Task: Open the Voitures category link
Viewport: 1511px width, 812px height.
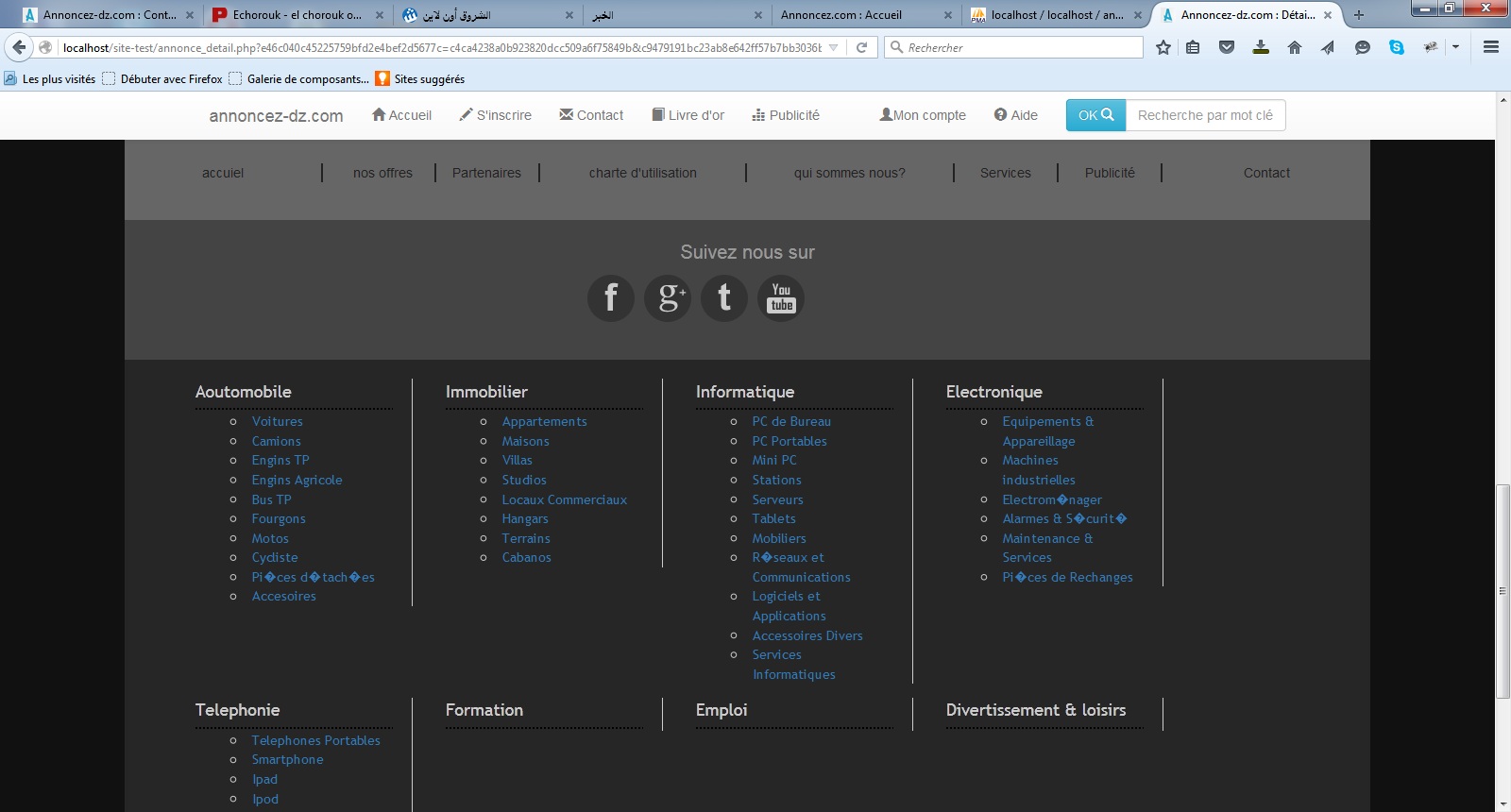Action: [x=277, y=421]
